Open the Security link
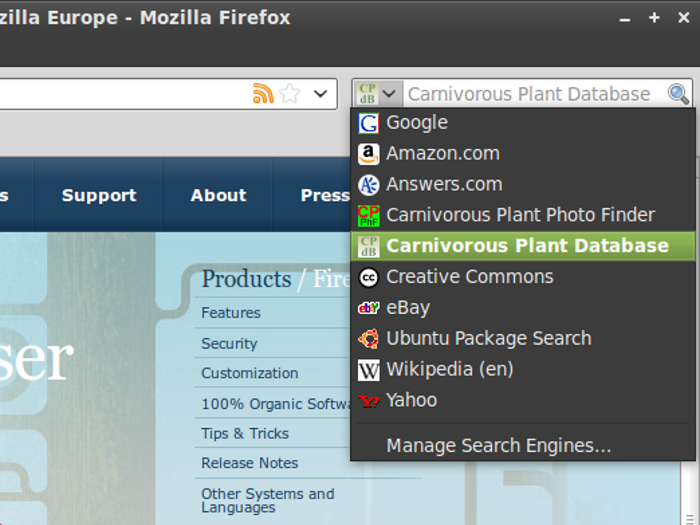The height and width of the screenshot is (525, 700). (x=229, y=343)
